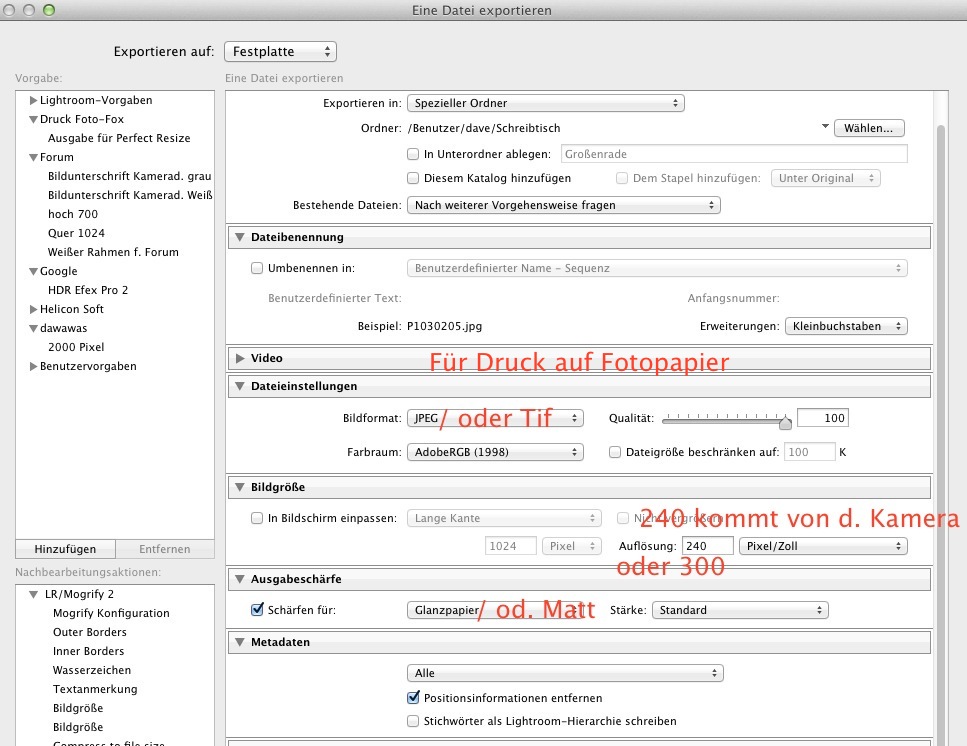Toggle the Schärfen für checkbox
The width and height of the screenshot is (967, 746).
(257, 609)
